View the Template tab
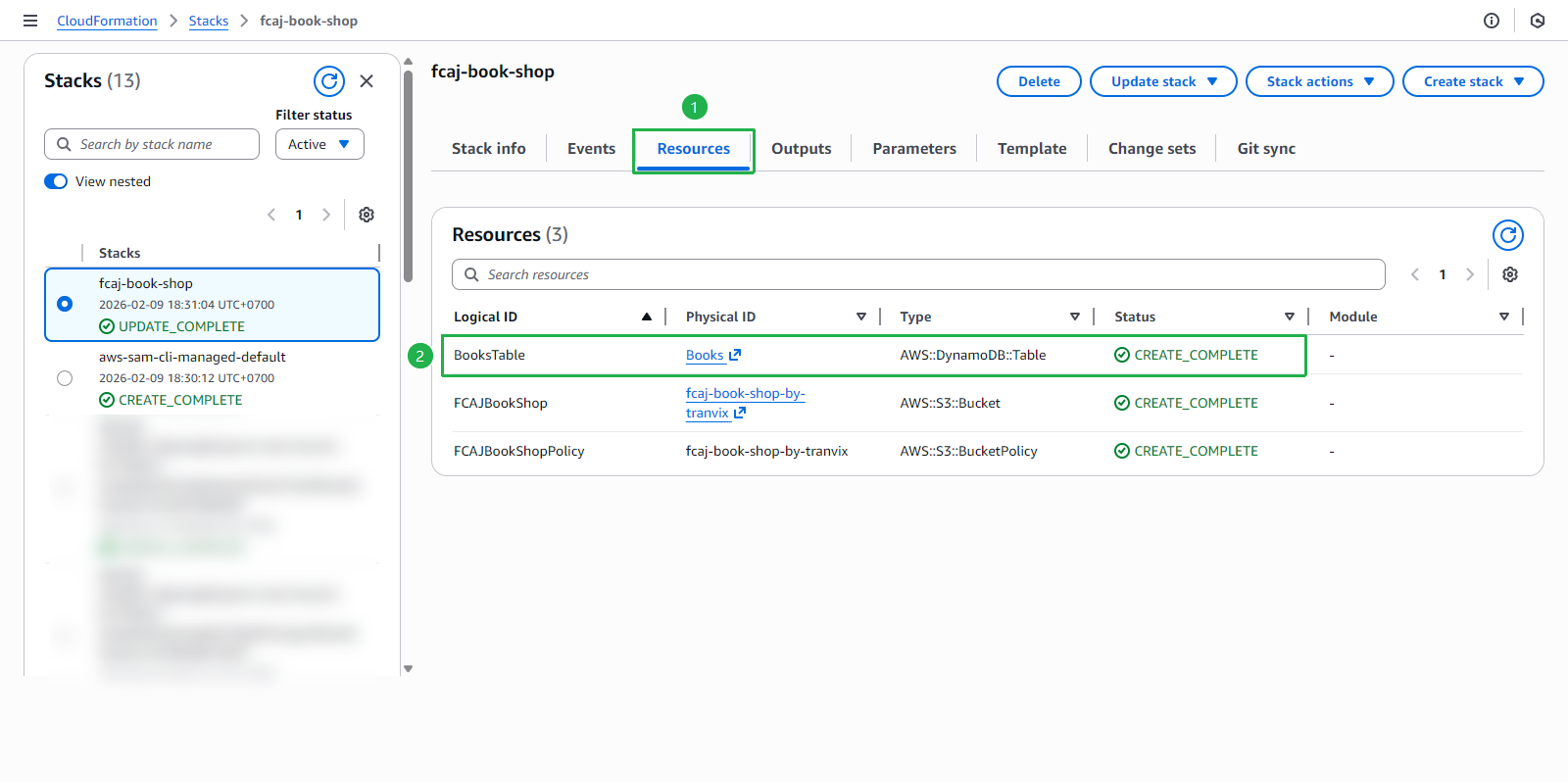The height and width of the screenshot is (782, 1568). (x=1032, y=149)
